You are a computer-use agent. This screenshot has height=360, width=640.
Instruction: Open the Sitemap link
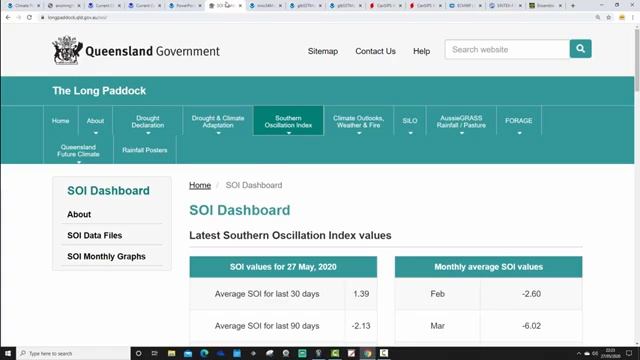click(323, 51)
